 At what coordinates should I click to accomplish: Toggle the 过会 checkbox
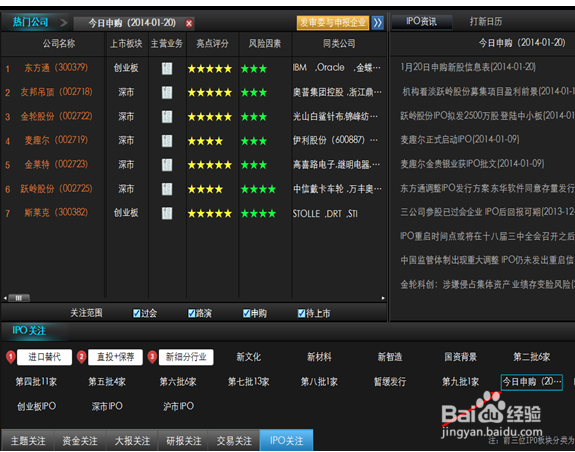[x=136, y=313]
